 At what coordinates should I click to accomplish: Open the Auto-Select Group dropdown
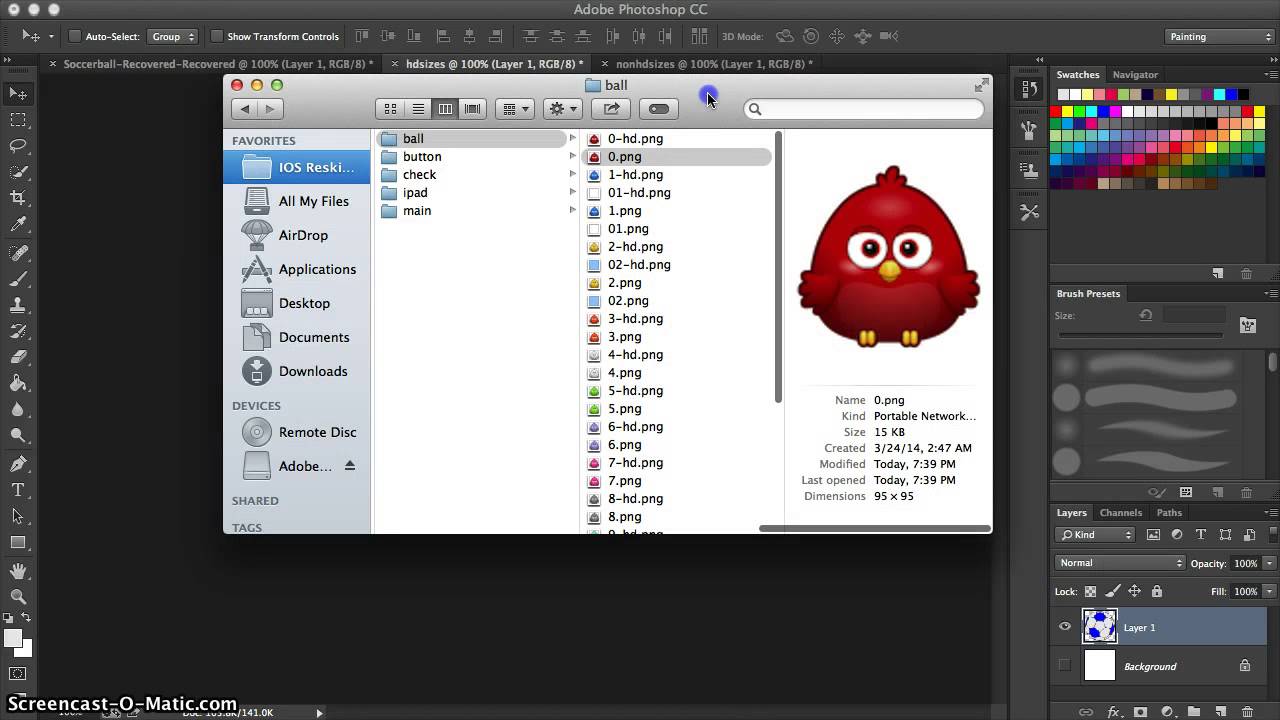(173, 36)
